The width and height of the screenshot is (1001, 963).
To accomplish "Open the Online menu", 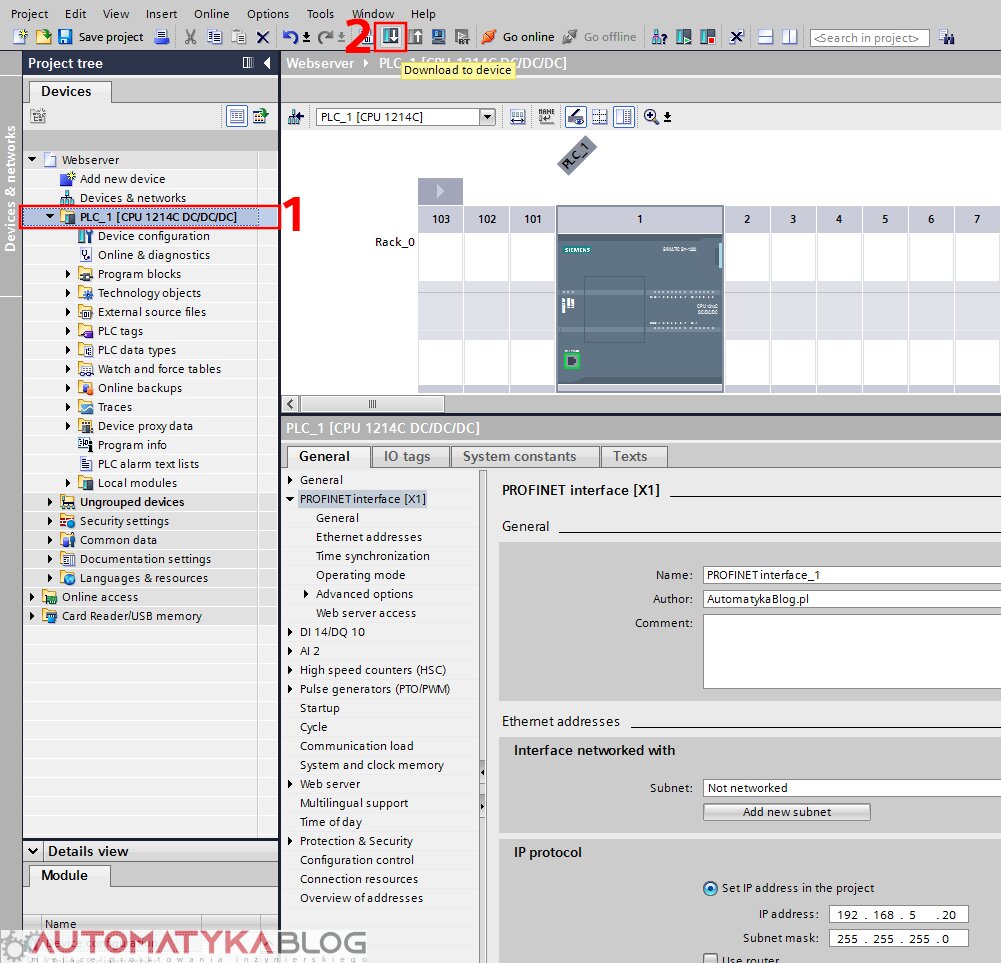I will point(211,13).
